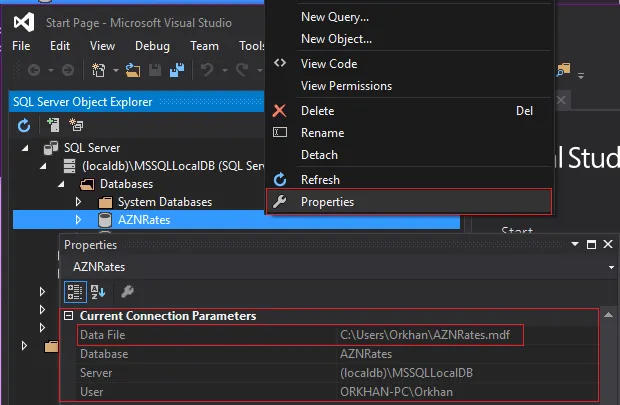Click the Server property value (localdb)\MSSQLLocalDB
The image size is (620, 405).
[406, 373]
